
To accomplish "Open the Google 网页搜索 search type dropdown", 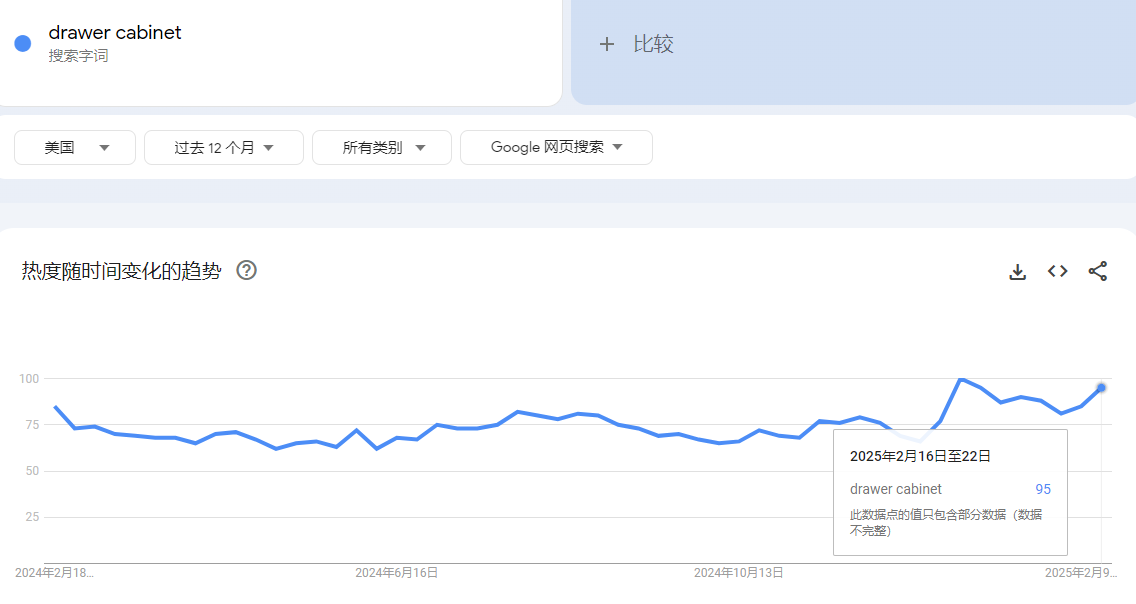I will pos(556,148).
